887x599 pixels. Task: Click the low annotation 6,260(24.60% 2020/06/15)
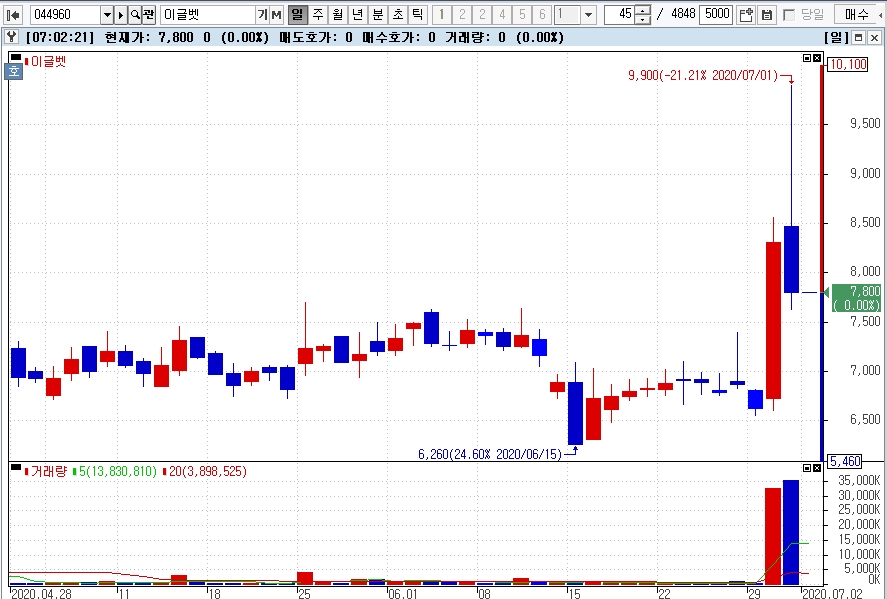[x=490, y=454]
